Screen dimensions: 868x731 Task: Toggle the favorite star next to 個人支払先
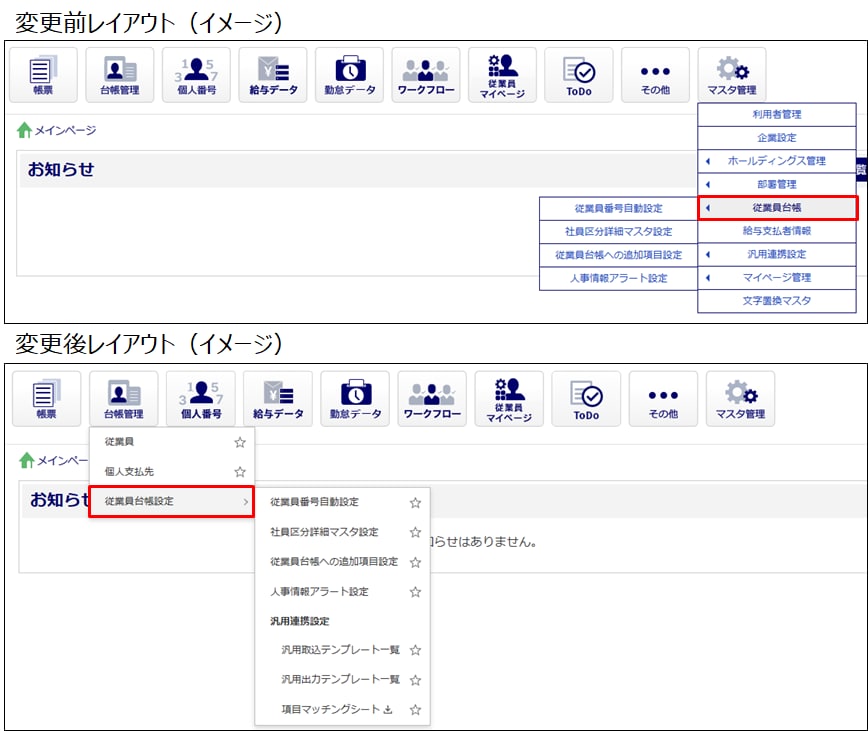[x=239, y=471]
